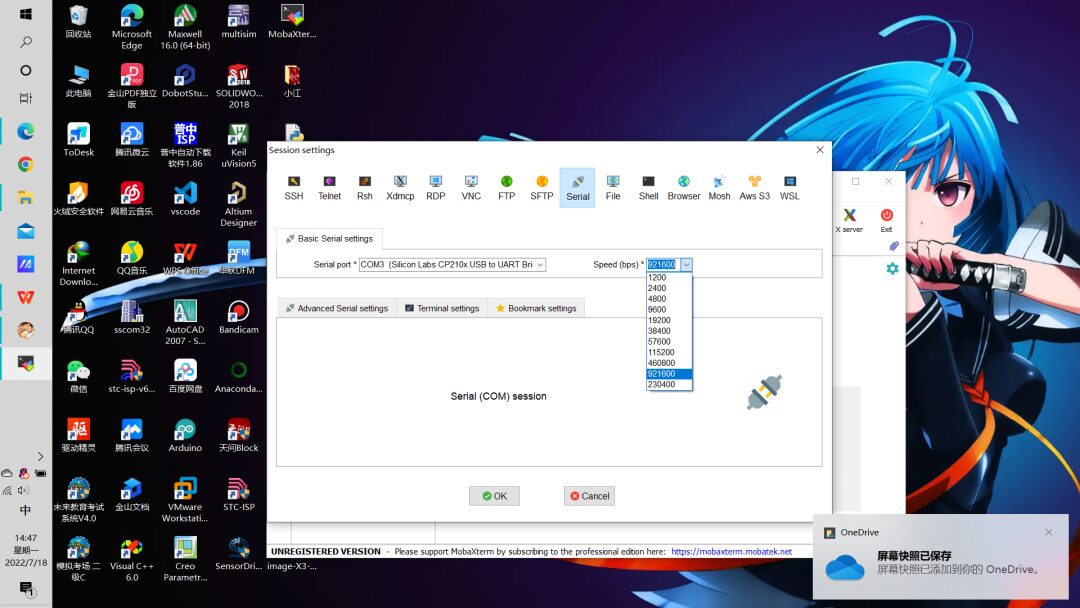
Task: Open vscode desktop shortcut
Action: pyautogui.click(x=185, y=199)
